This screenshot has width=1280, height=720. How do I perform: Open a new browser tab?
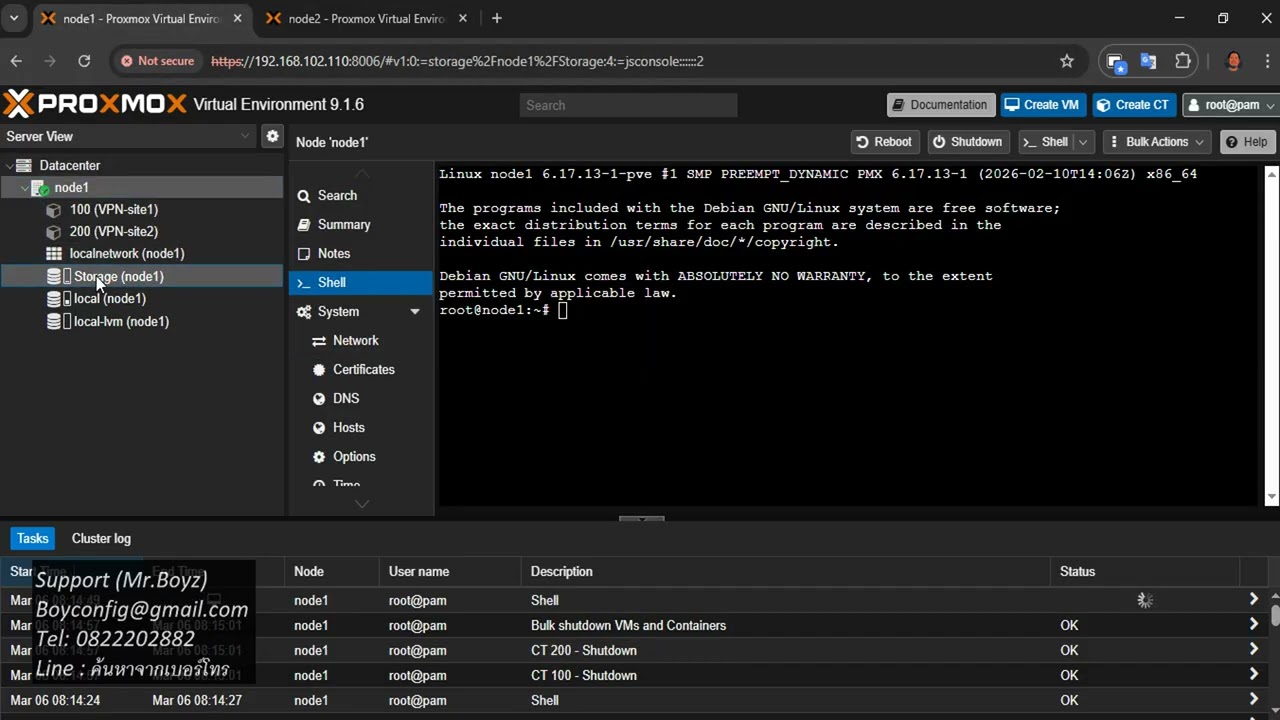pyautogui.click(x=497, y=18)
